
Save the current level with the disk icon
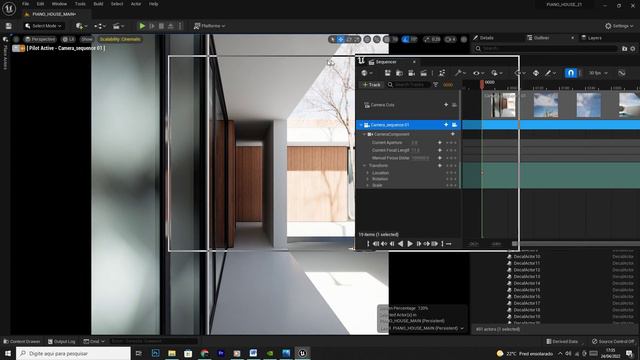coord(9,26)
